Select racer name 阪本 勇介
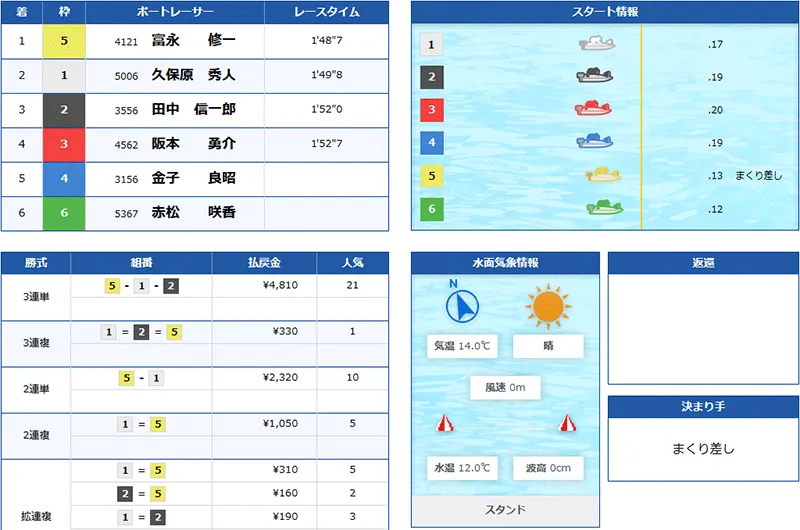 pyautogui.click(x=193, y=144)
